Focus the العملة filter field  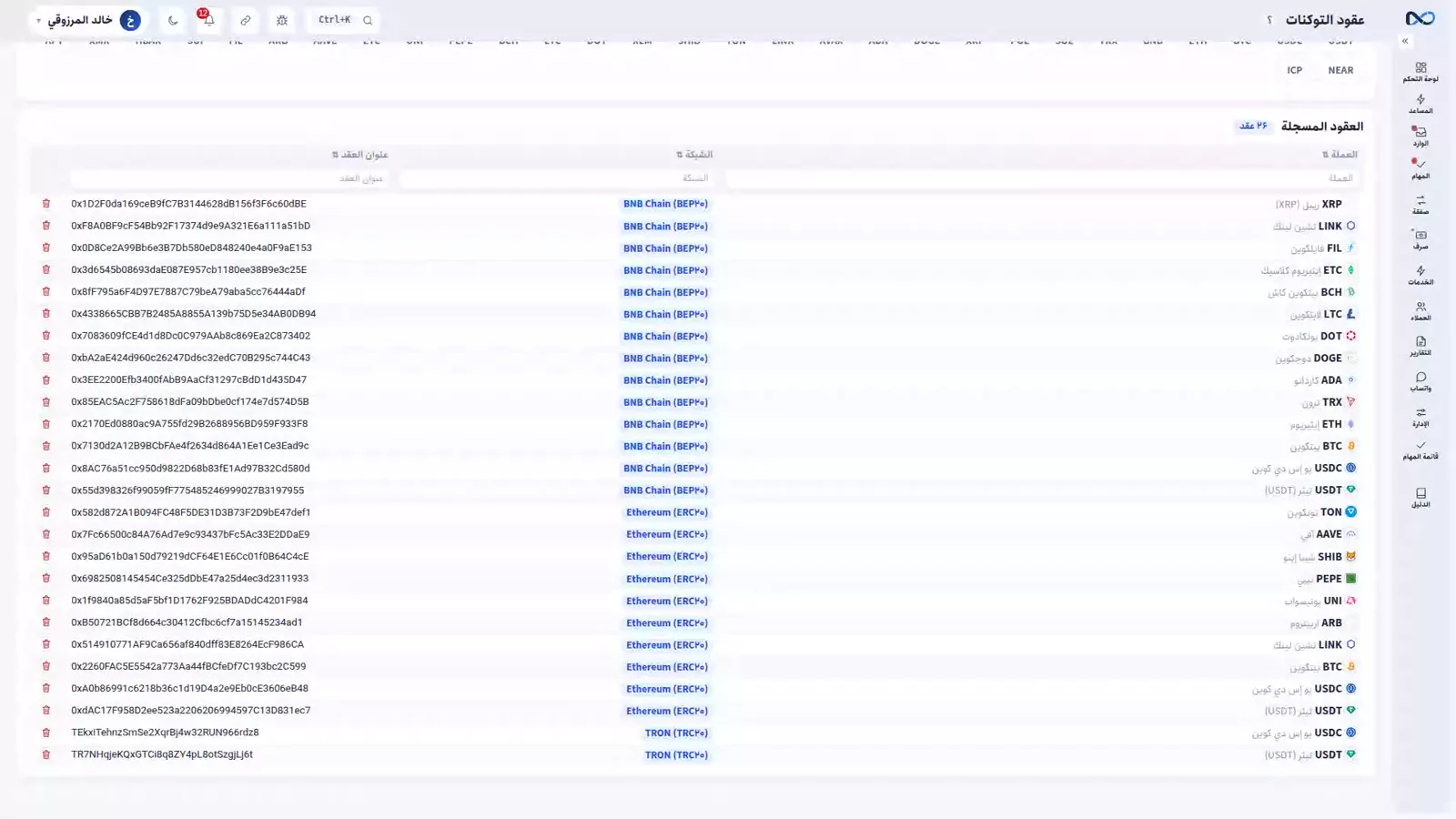[1040, 178]
